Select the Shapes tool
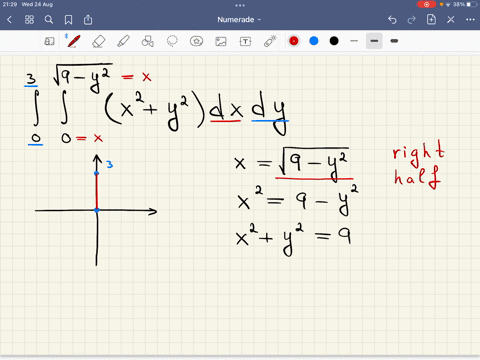480x360 pixels. tap(148, 41)
